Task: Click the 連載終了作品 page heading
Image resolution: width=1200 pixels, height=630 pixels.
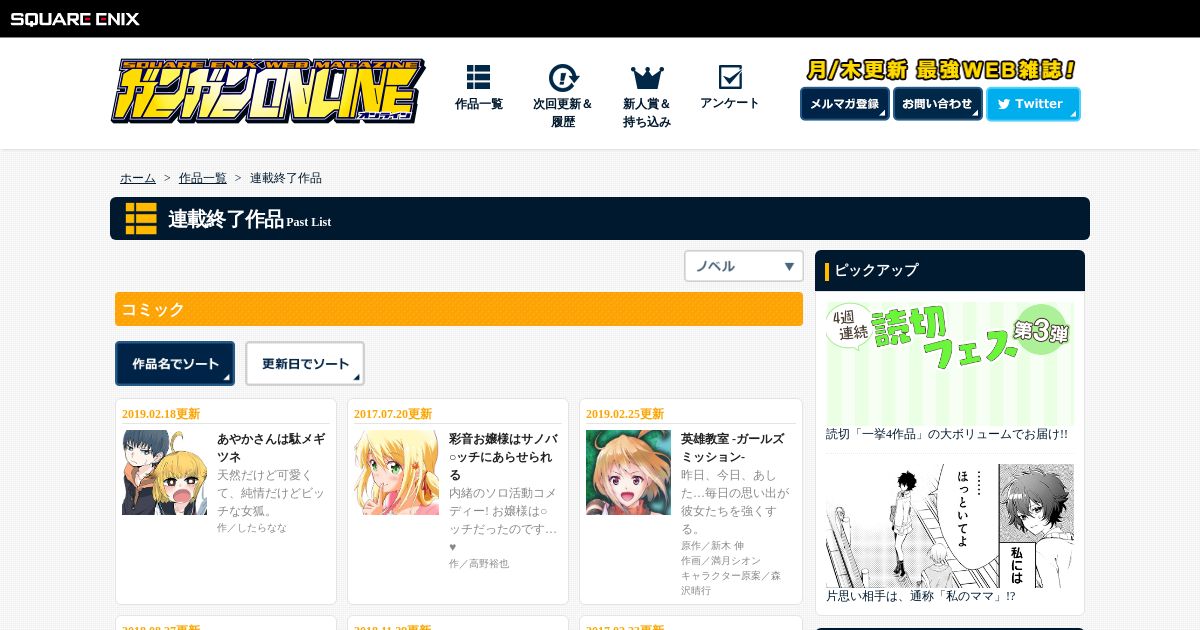Action: pyautogui.click(x=226, y=219)
